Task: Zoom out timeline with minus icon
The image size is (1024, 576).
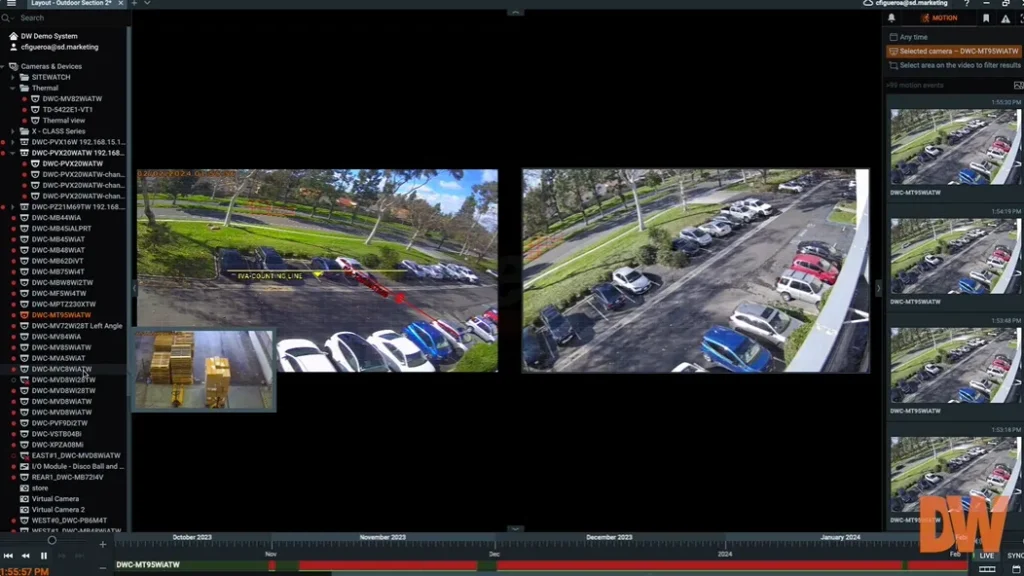Action: click(103, 568)
